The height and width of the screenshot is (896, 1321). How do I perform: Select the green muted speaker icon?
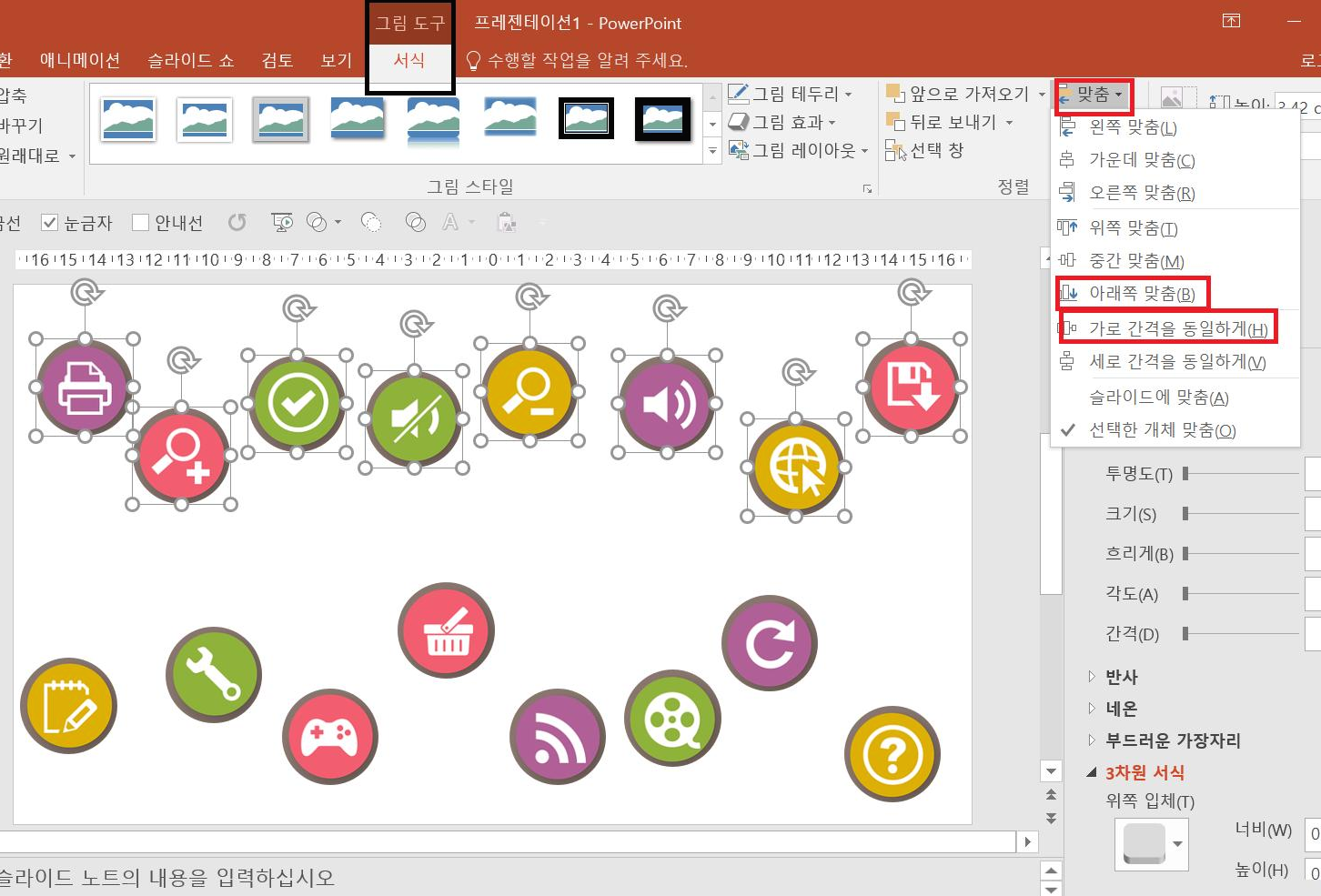[x=414, y=419]
